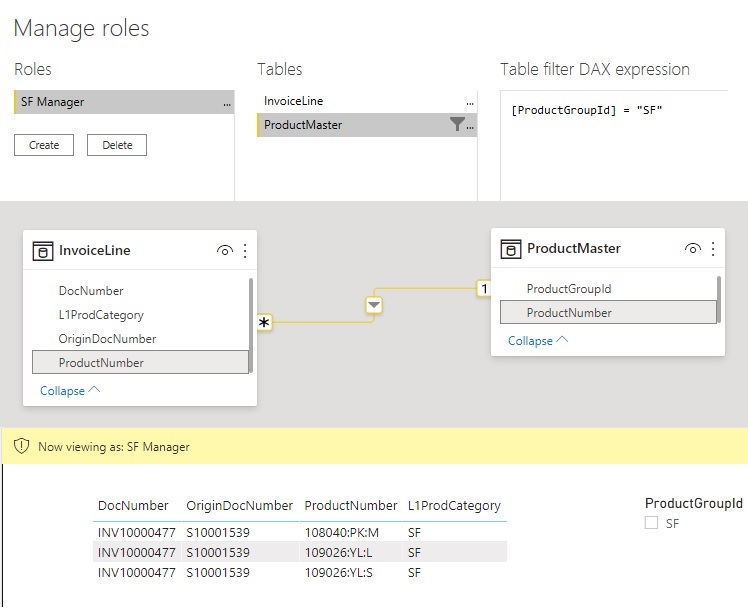Open the SF Manager role ellipsis menu
Screen dimensions: 748x609
click(227, 103)
